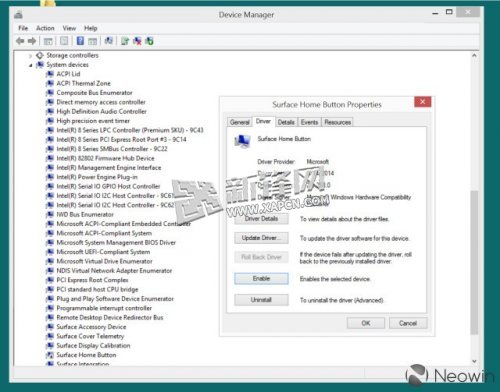Switch to the Details tab
Screen dimensions: 500x392
tap(286, 122)
